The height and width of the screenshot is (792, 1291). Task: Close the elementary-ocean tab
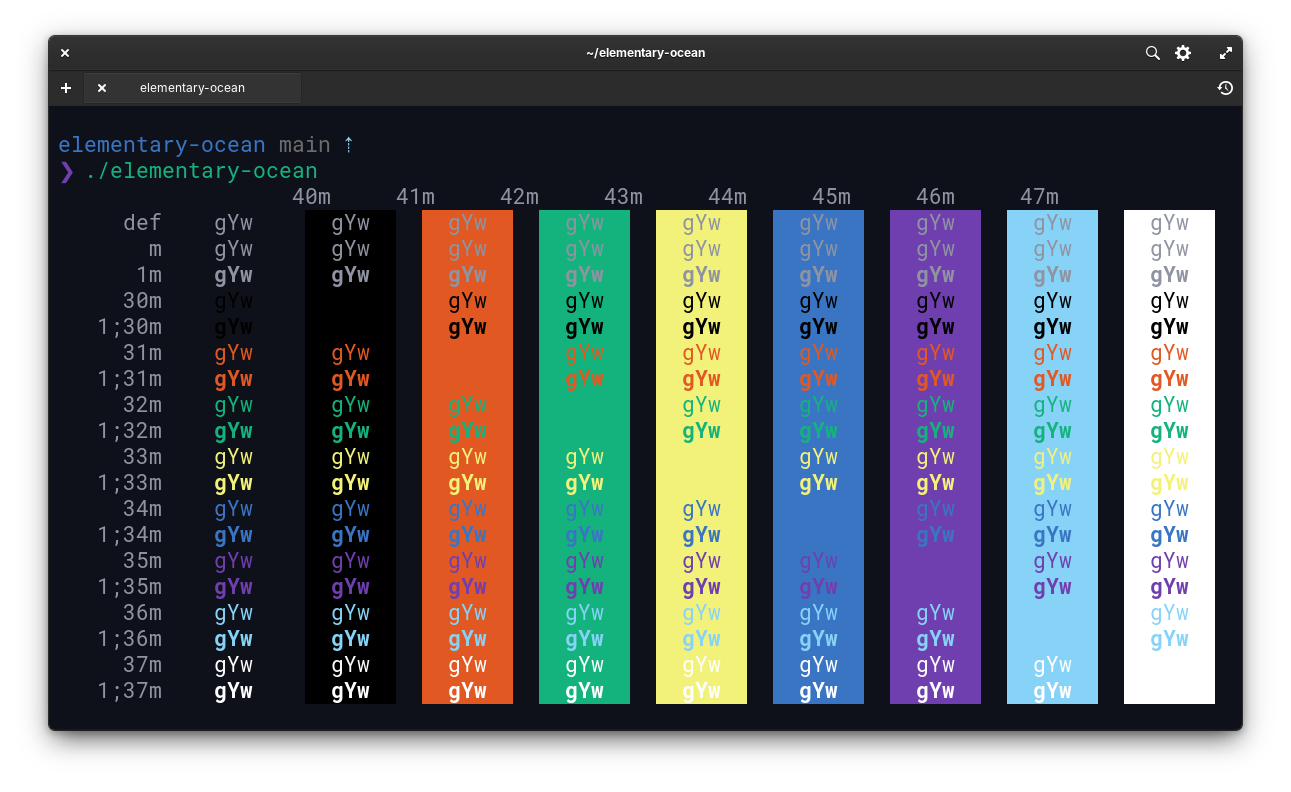[102, 88]
